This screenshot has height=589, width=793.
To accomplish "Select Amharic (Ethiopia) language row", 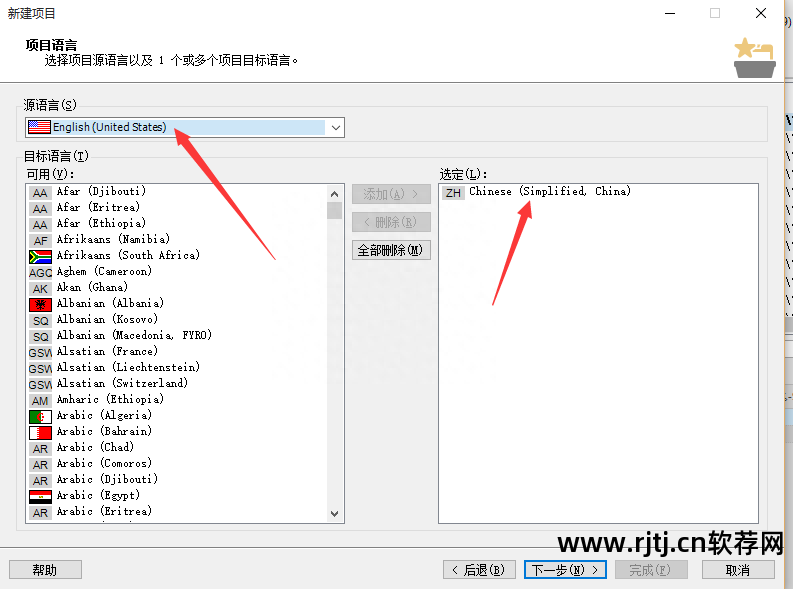I will tap(177, 399).
